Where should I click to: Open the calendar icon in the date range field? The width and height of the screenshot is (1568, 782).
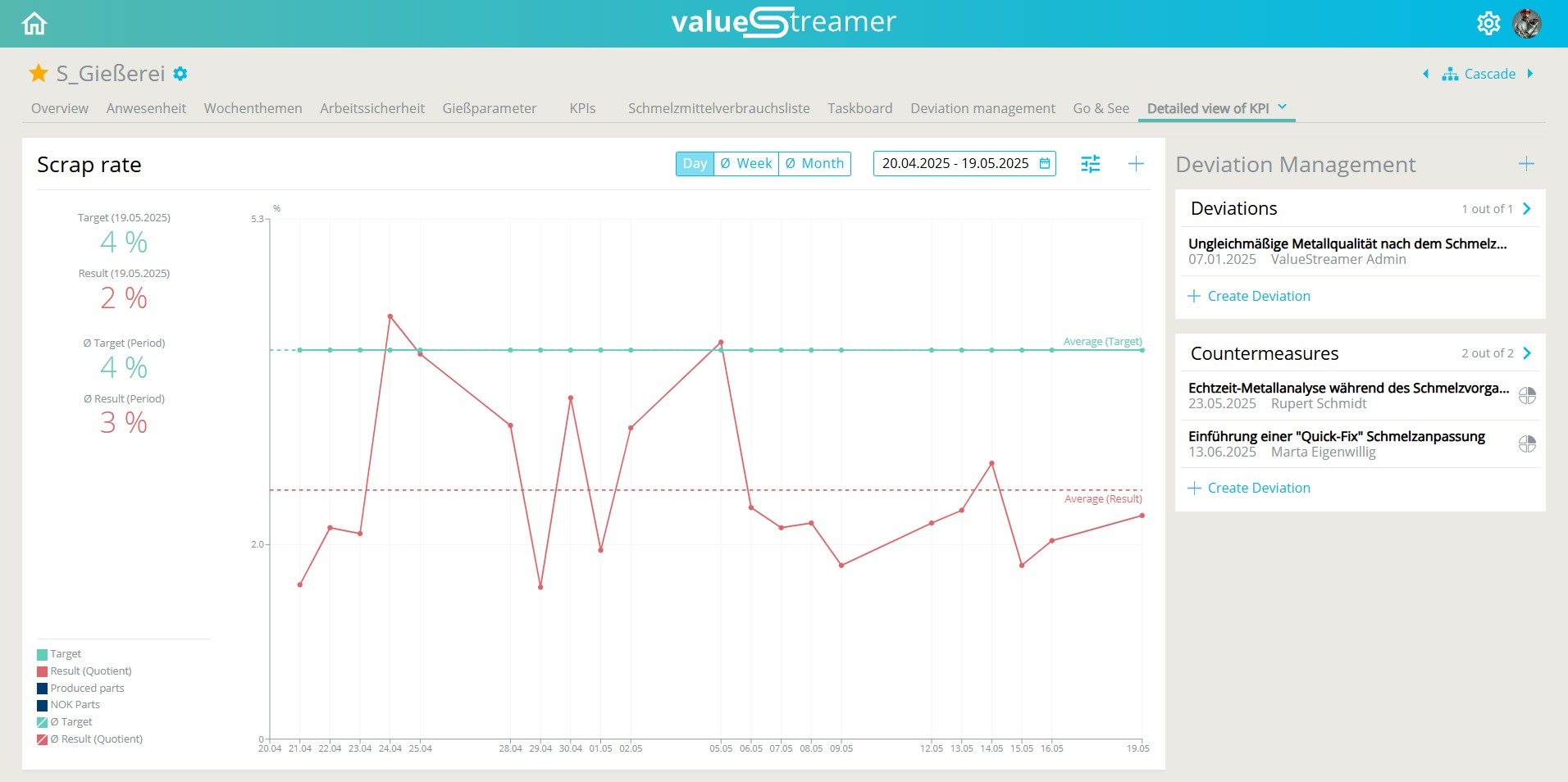1044,164
